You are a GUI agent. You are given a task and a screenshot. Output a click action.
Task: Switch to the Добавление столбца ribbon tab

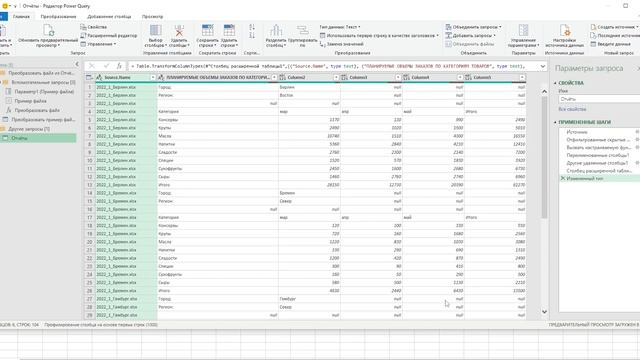click(109, 17)
